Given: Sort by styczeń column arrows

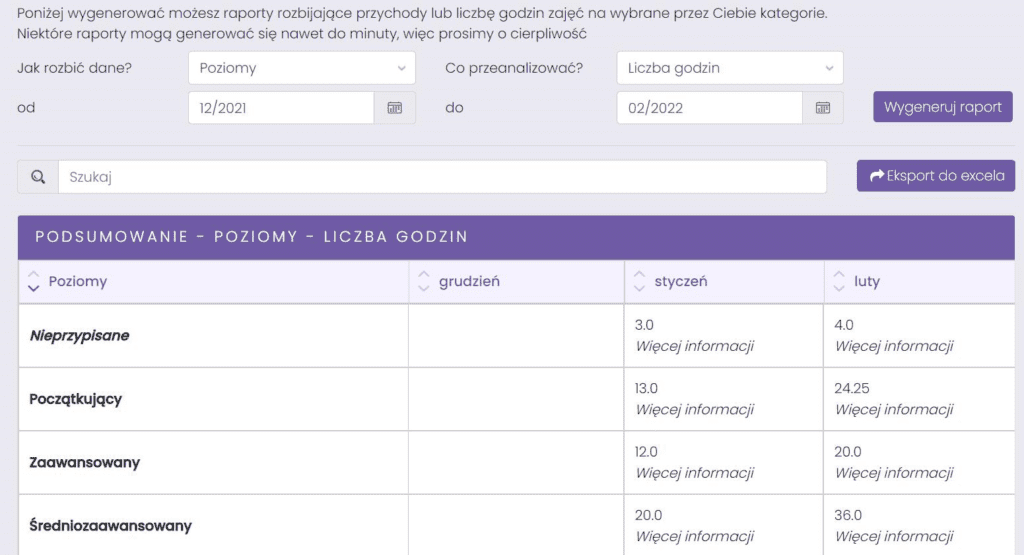Looking at the screenshot, I should 639,281.
